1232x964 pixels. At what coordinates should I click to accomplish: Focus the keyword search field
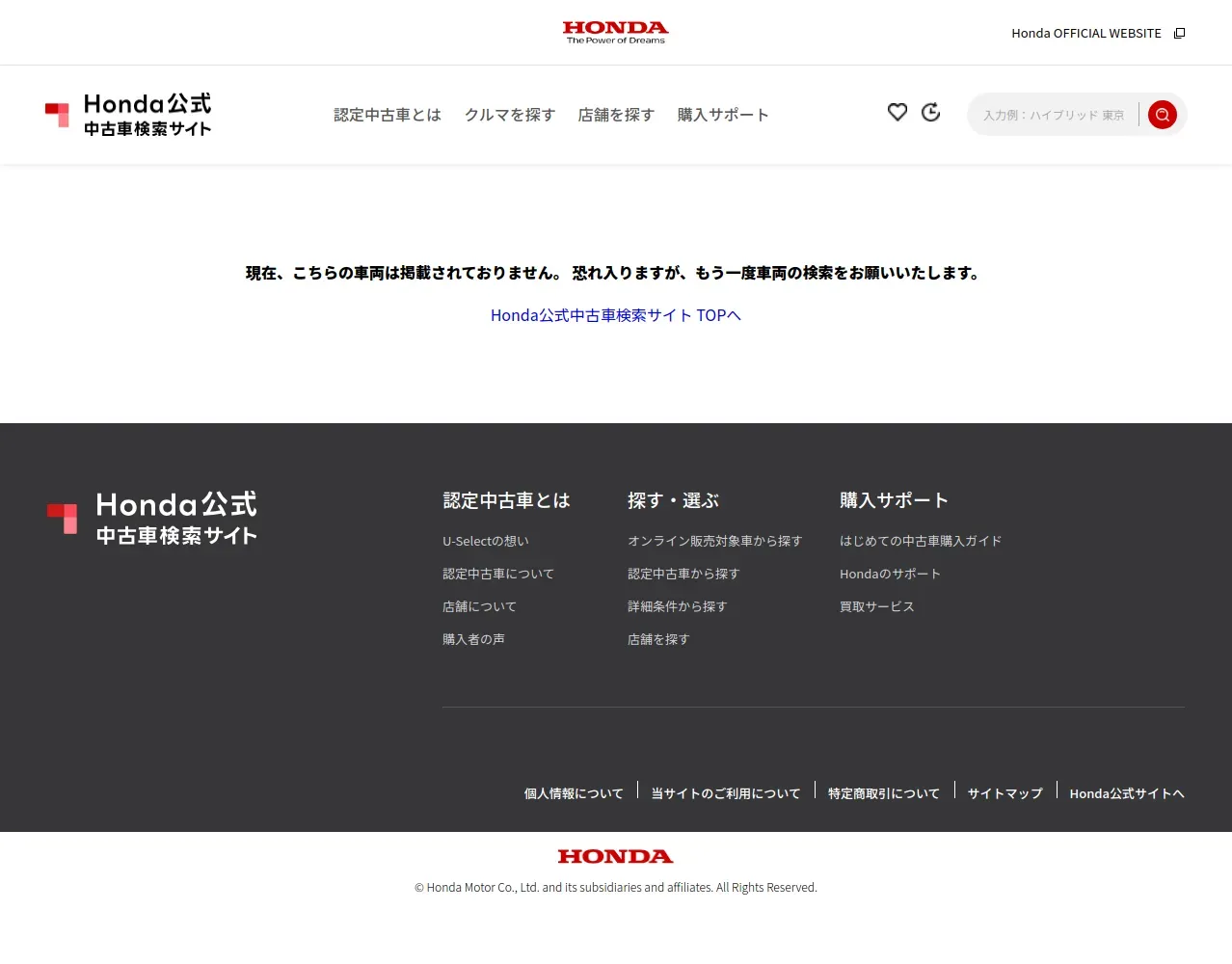coord(1055,115)
